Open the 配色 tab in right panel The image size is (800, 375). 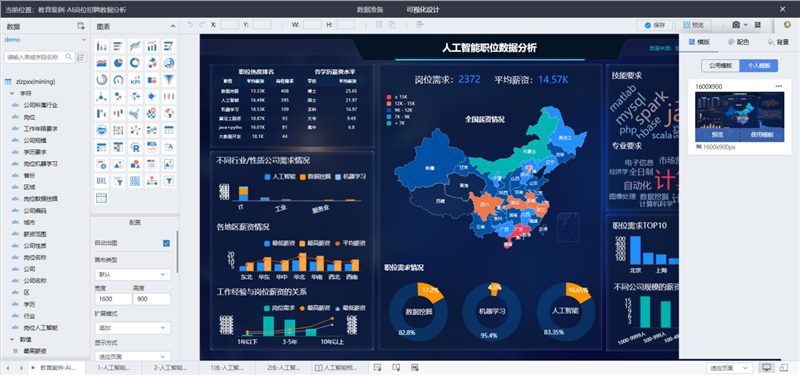coord(739,42)
